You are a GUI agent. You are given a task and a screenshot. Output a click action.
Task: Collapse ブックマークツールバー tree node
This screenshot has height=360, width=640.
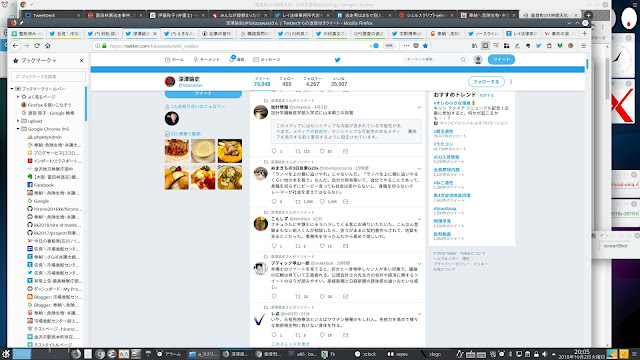12,89
